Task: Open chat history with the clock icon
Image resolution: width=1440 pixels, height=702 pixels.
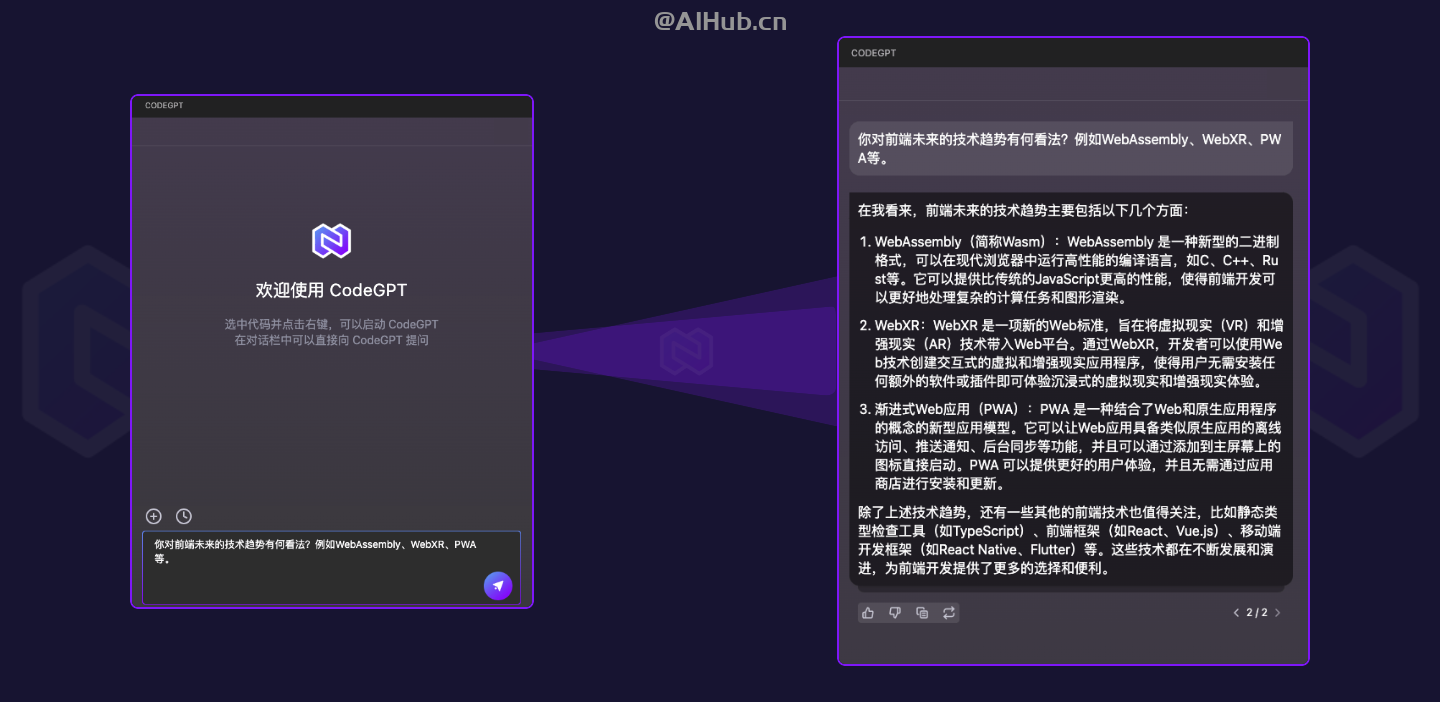Action: click(184, 516)
